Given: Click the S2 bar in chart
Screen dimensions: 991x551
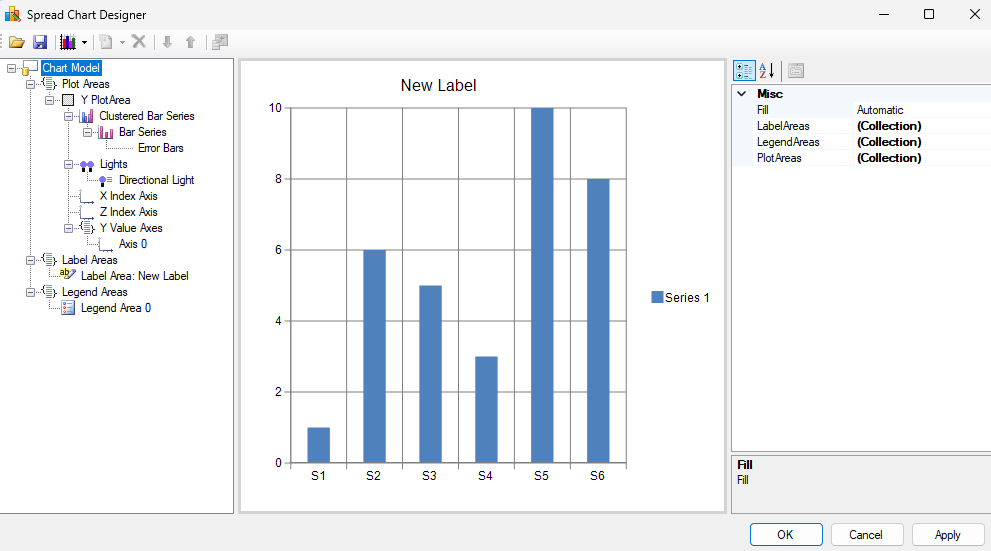Looking at the screenshot, I should pyautogui.click(x=375, y=356).
